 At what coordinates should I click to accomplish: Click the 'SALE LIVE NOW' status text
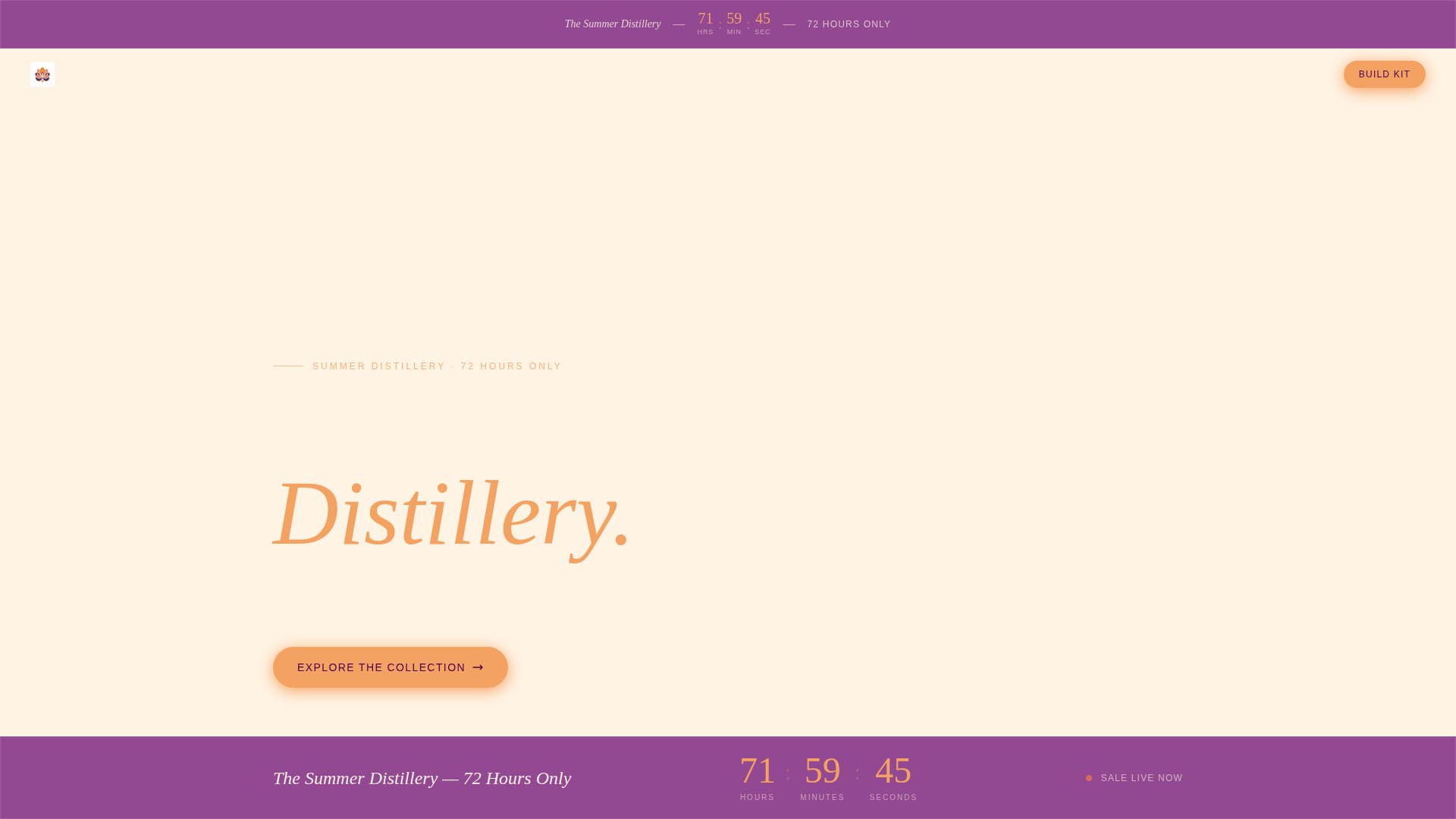click(1141, 778)
